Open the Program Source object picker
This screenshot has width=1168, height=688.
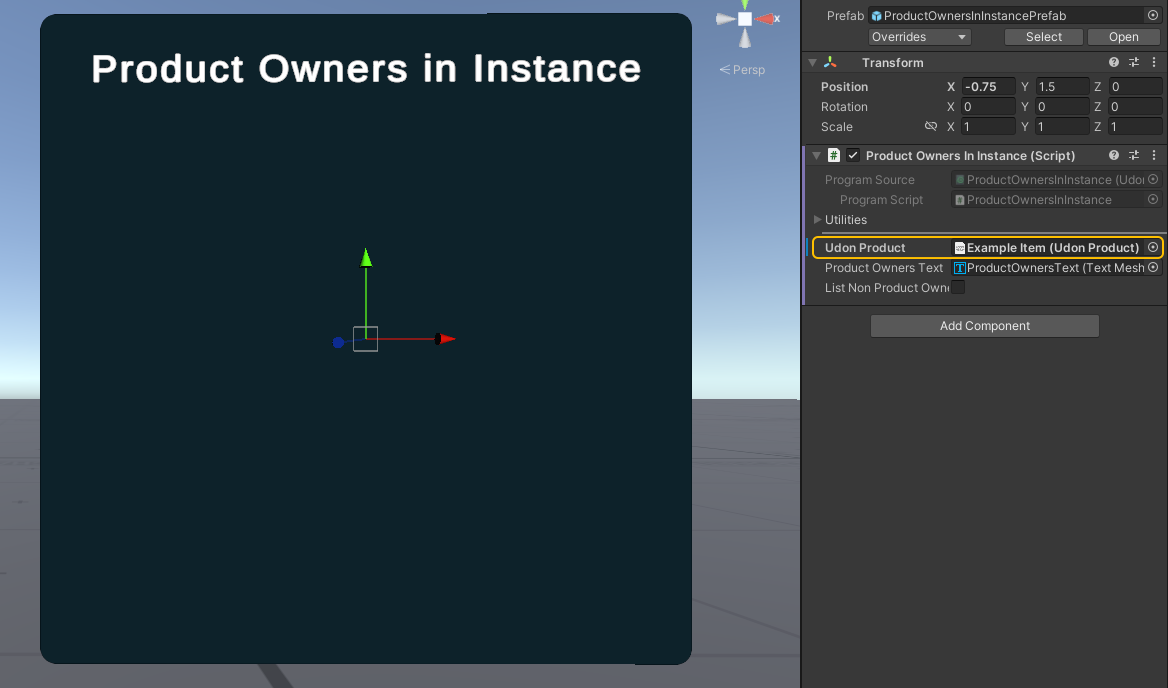[x=1153, y=179]
